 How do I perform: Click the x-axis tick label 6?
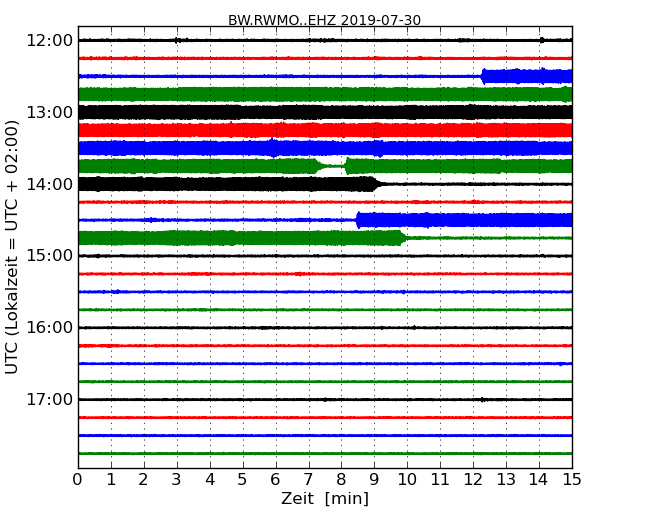coord(276,480)
